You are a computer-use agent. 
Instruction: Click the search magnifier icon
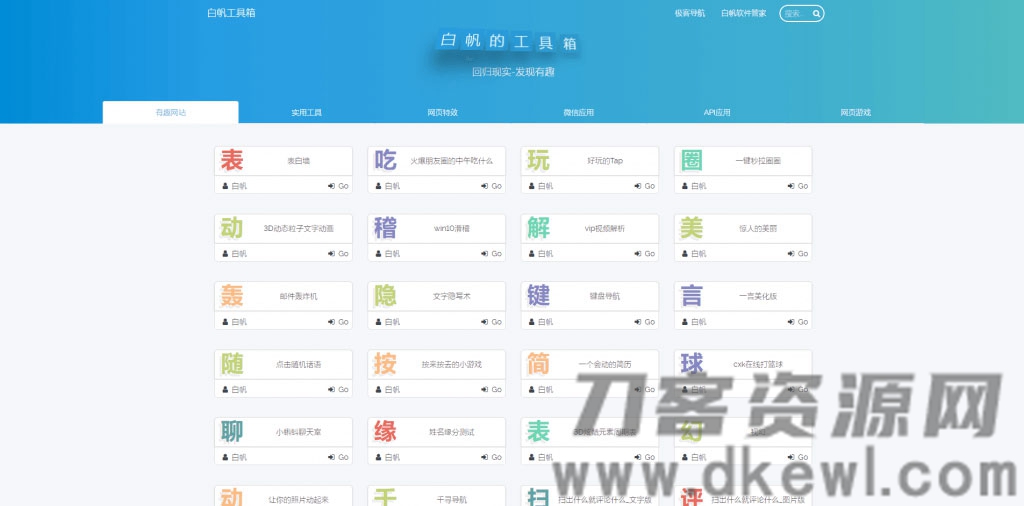[817, 14]
